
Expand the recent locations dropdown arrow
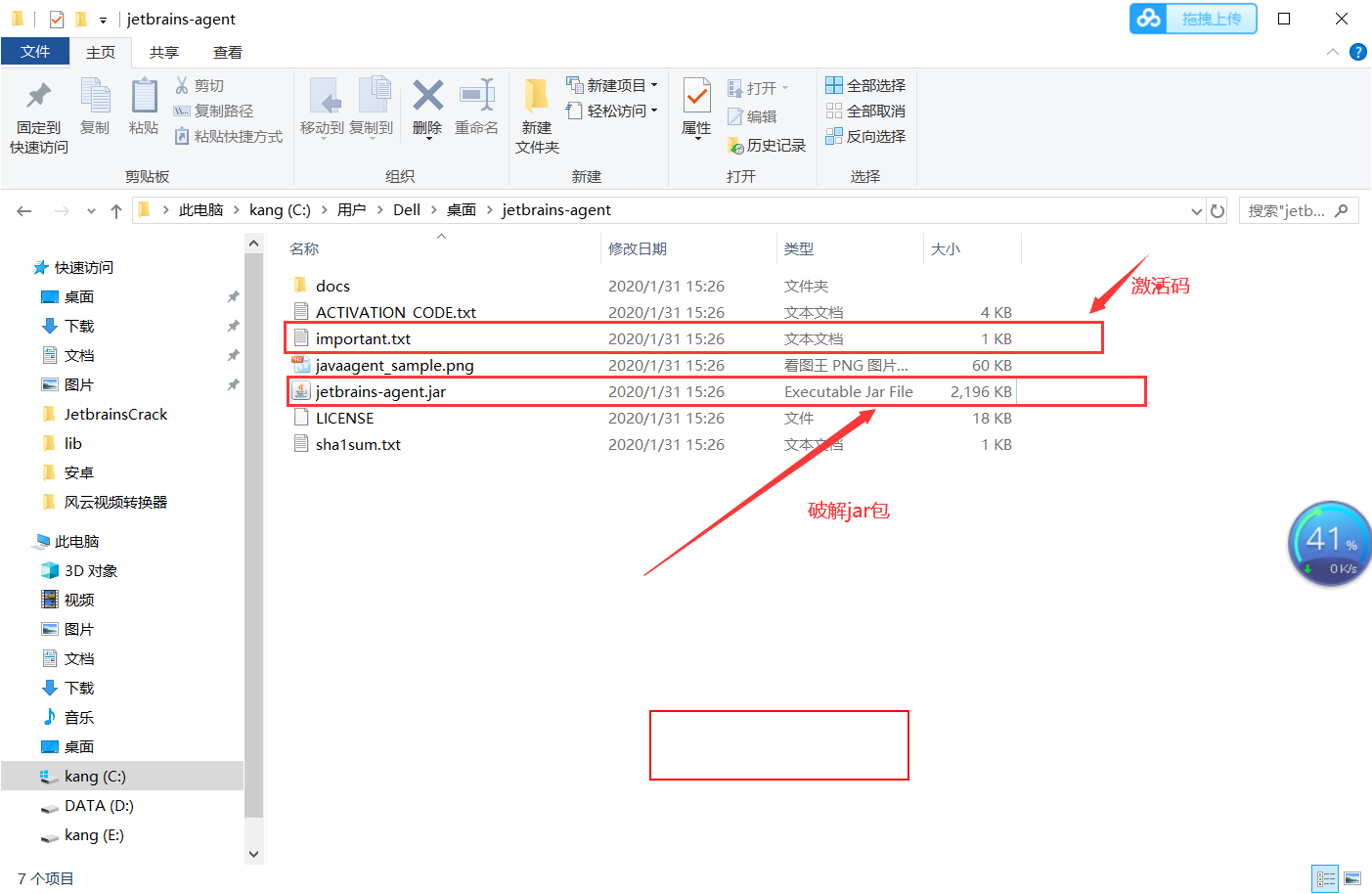point(91,210)
